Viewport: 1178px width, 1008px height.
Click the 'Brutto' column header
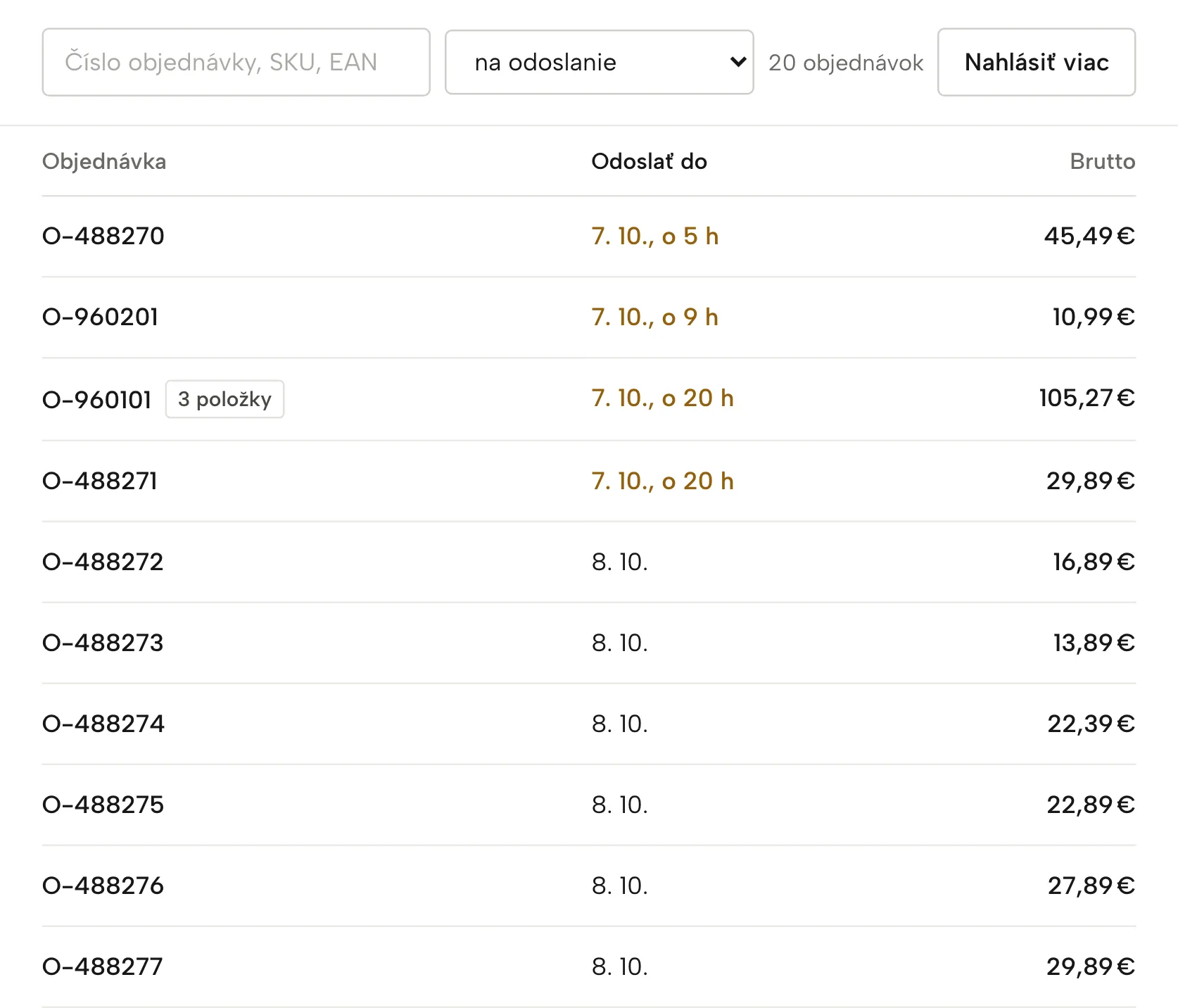[x=1102, y=161]
